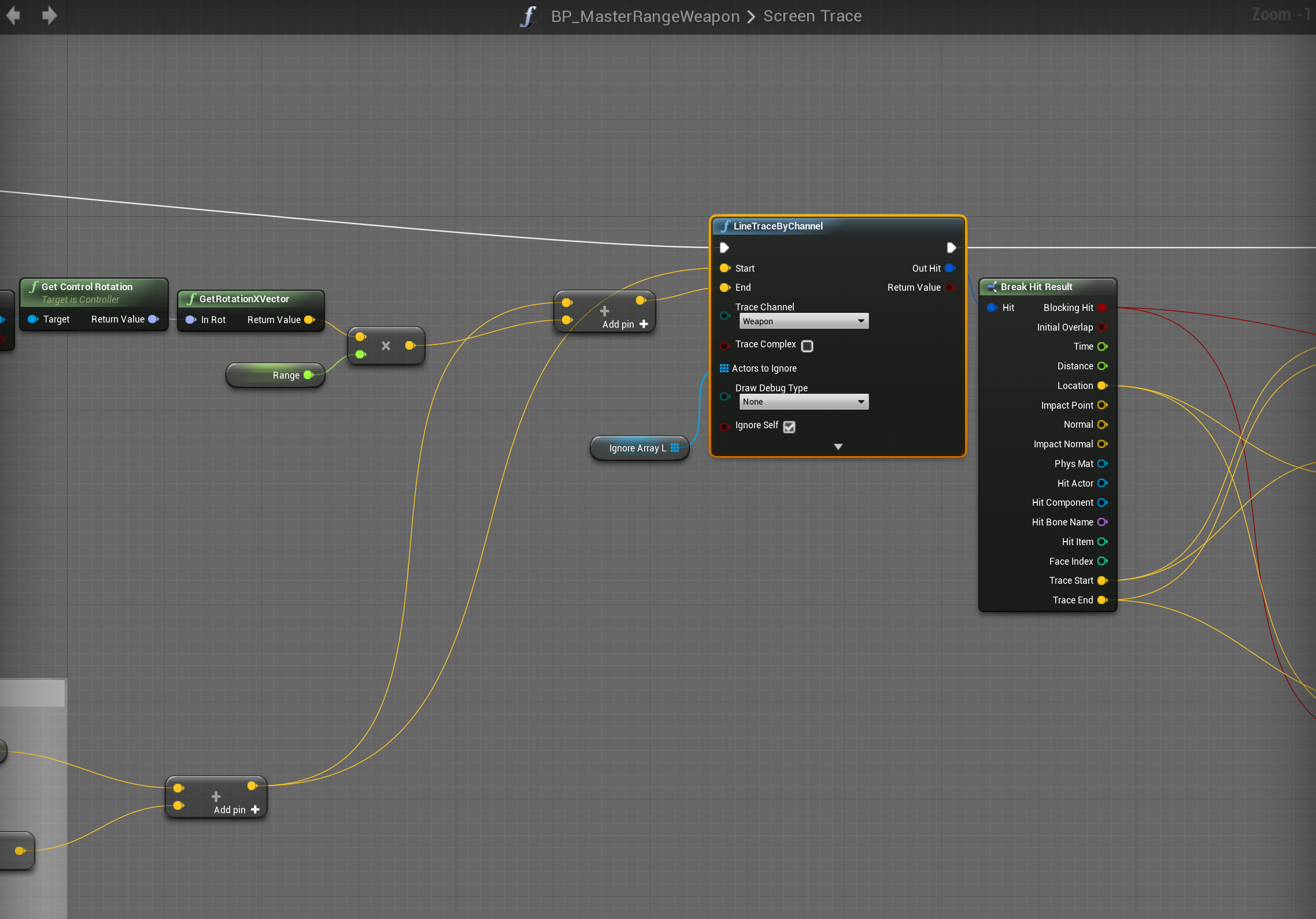Click Add pin on the upper add node
1316x919 pixels.
[625, 324]
